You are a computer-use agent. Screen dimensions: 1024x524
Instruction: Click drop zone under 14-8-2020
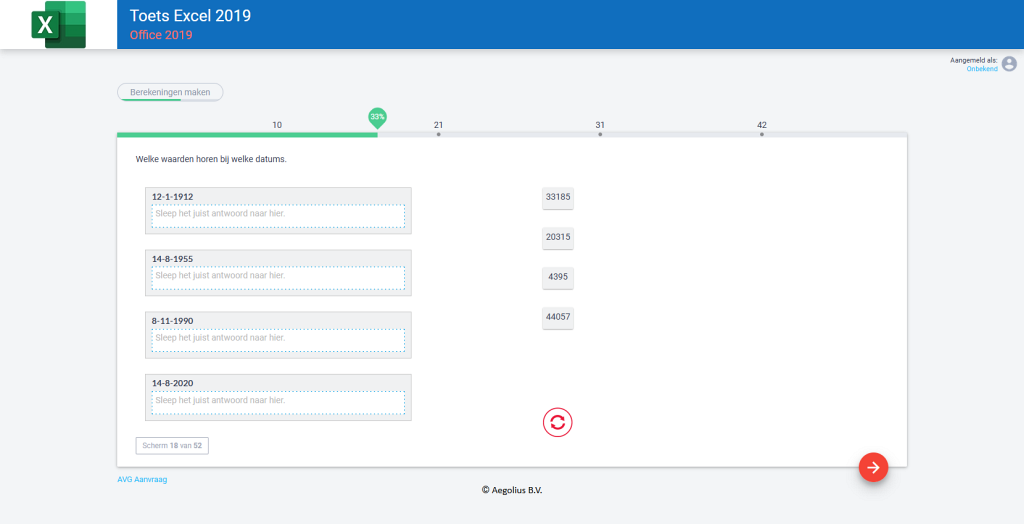(278, 402)
